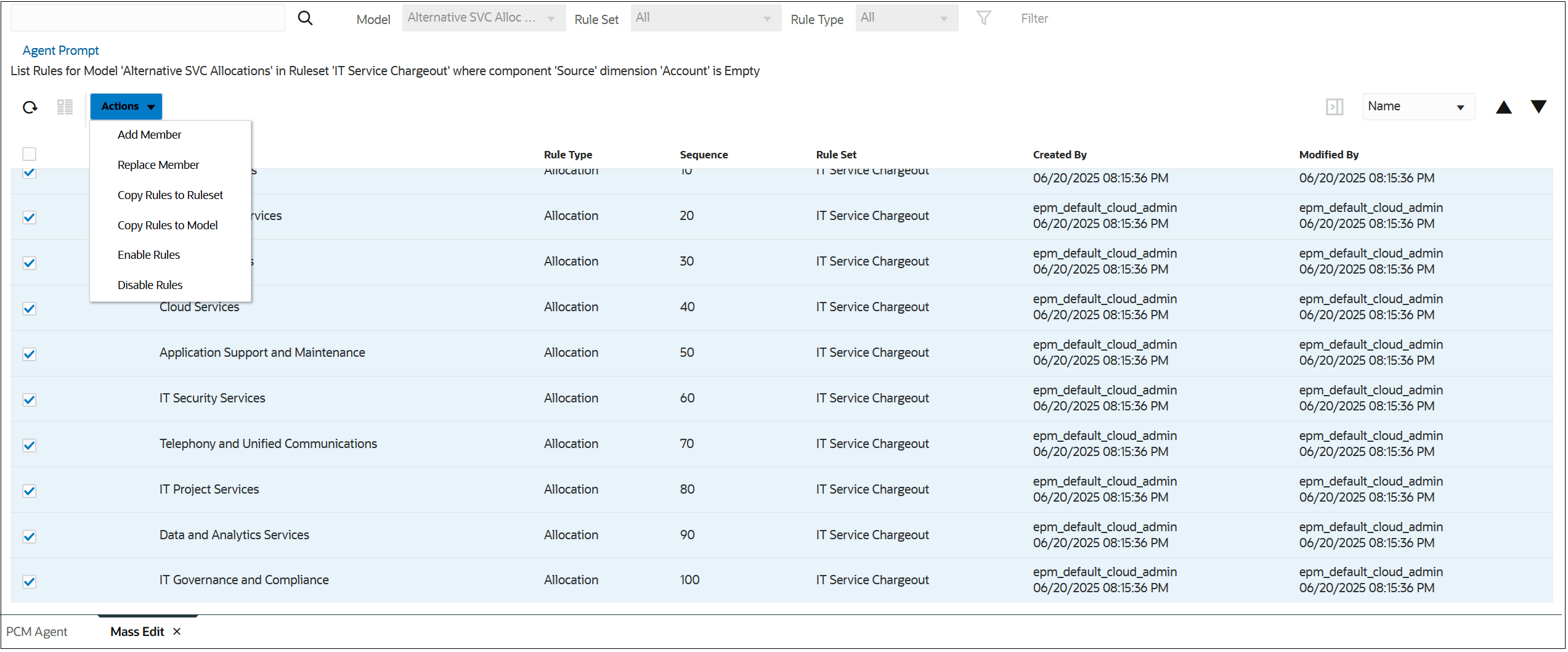Select the list view layout icon
This screenshot has width=1568, height=652.
tap(65, 106)
